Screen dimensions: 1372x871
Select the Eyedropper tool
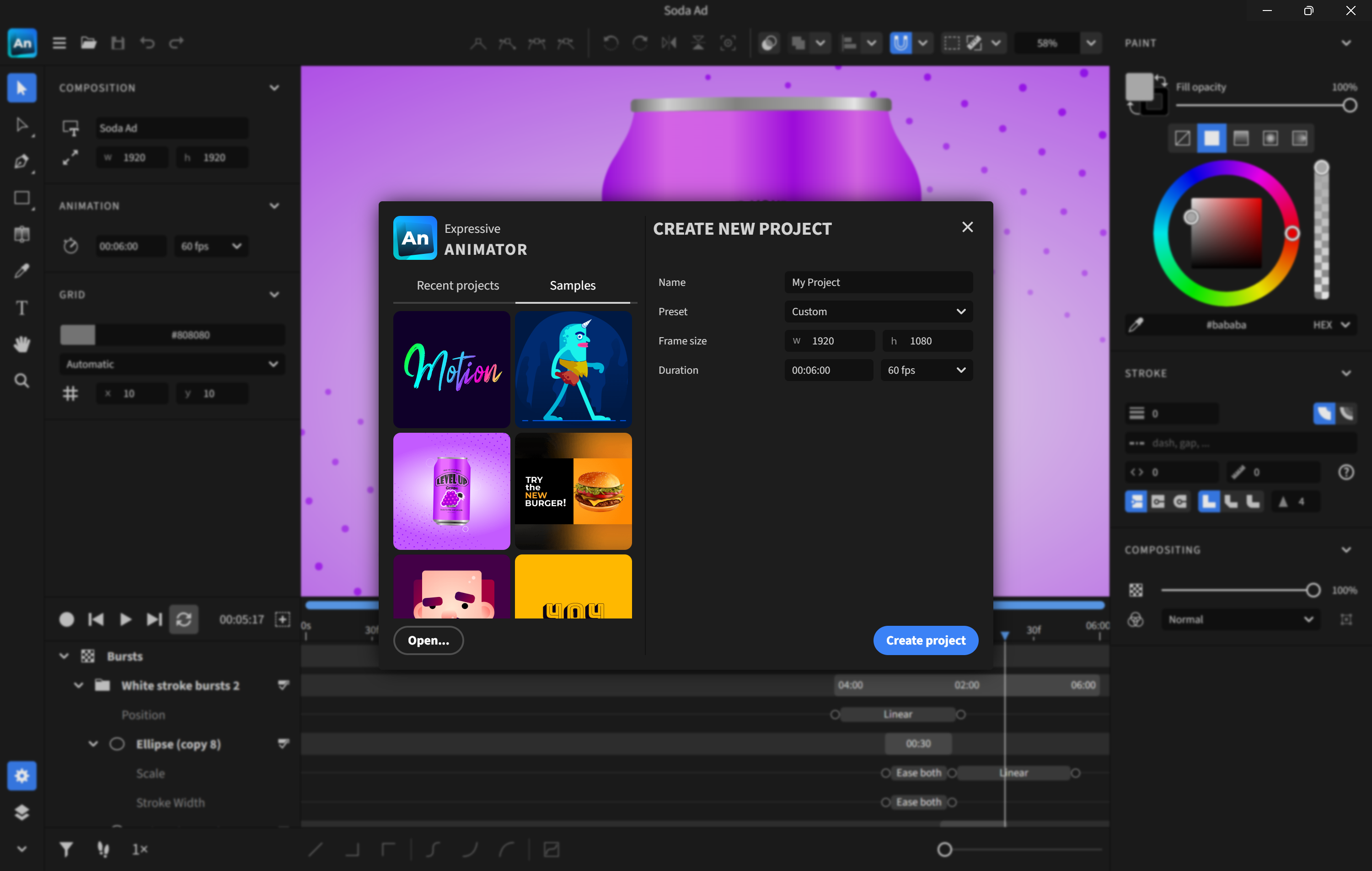21,271
